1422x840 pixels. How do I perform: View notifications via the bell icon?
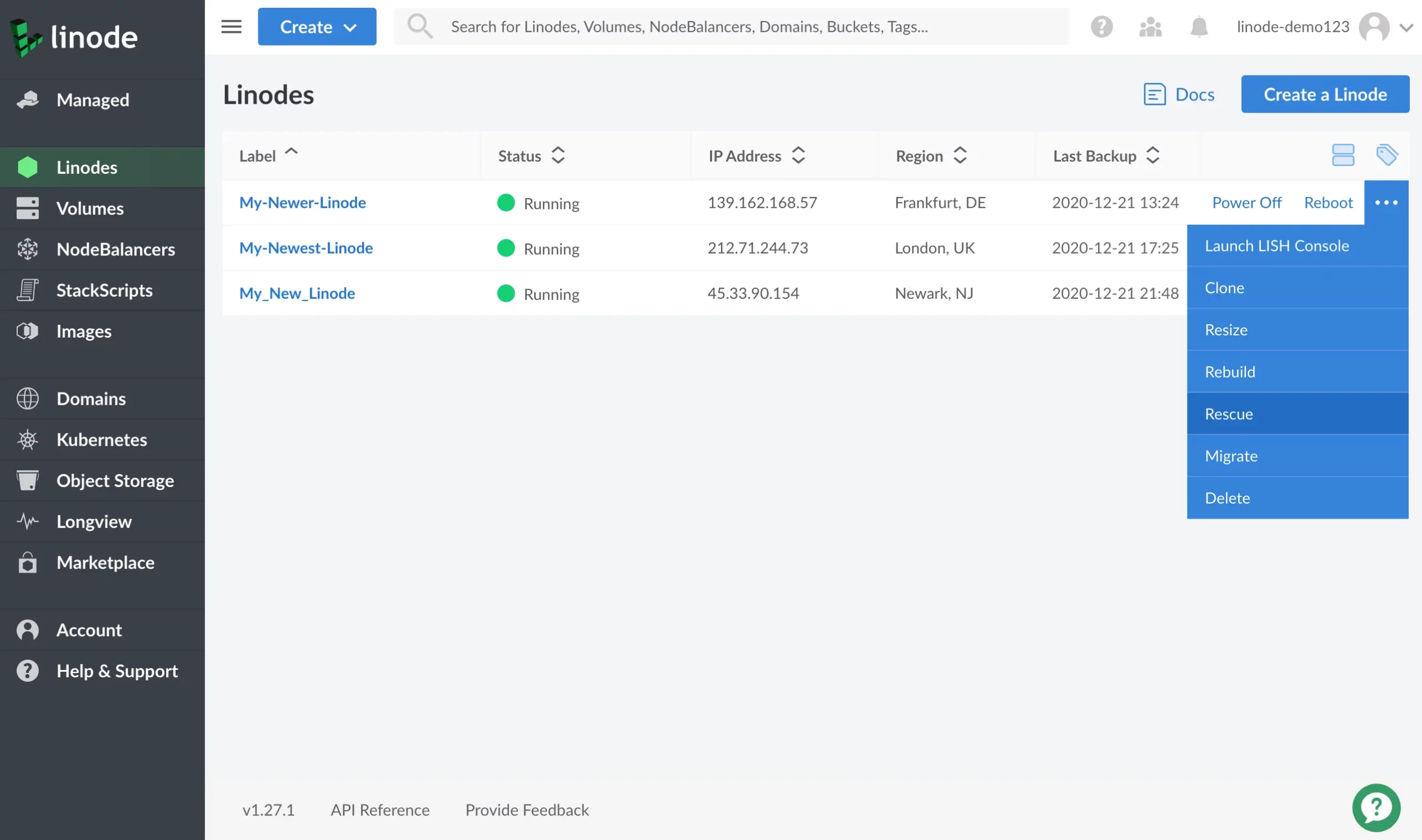coord(1199,26)
